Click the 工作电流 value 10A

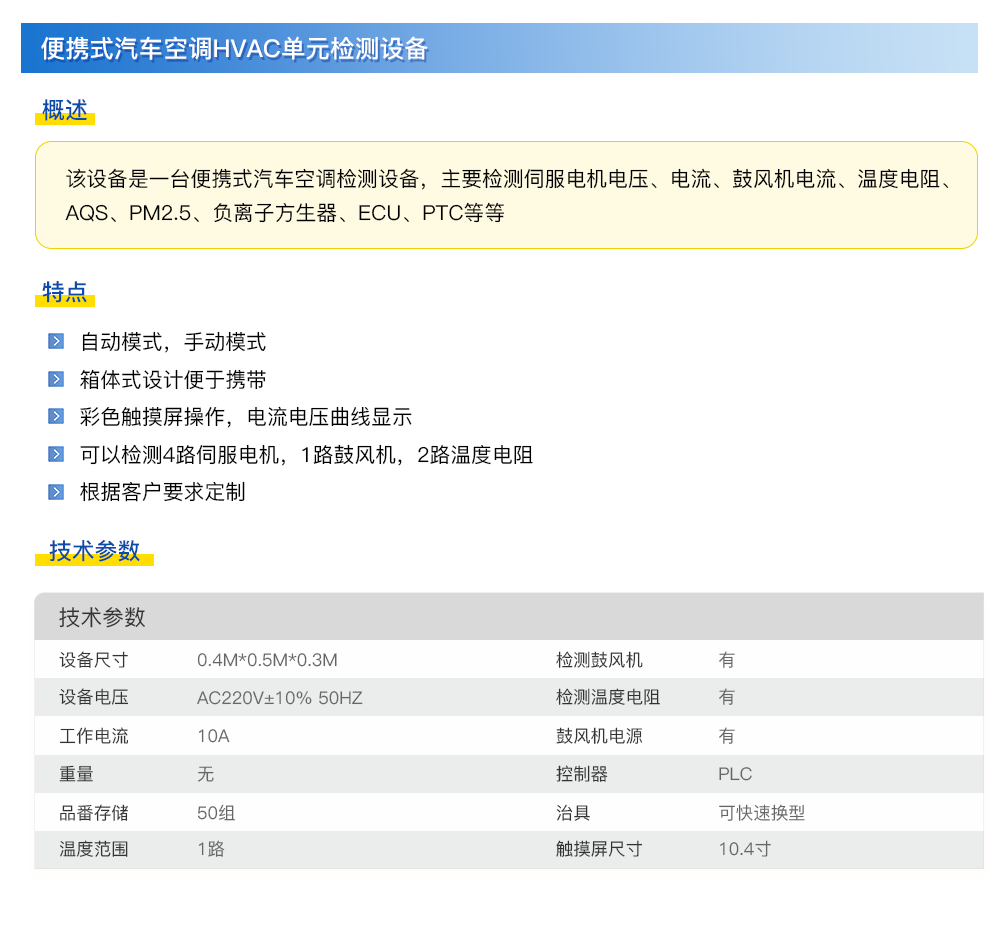pos(213,736)
